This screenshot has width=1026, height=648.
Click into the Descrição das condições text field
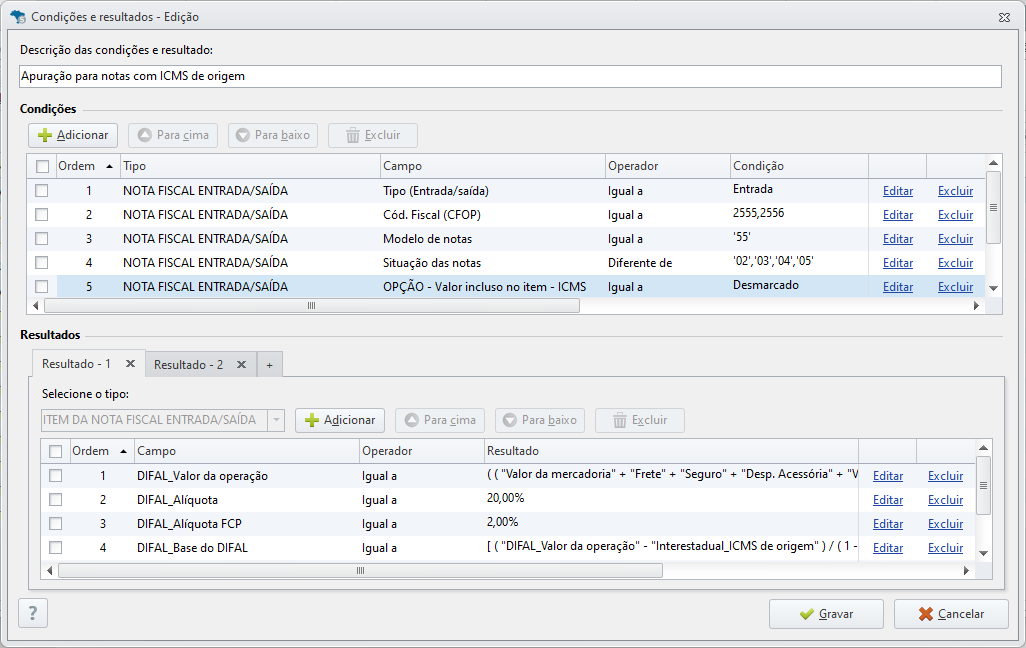coord(510,76)
